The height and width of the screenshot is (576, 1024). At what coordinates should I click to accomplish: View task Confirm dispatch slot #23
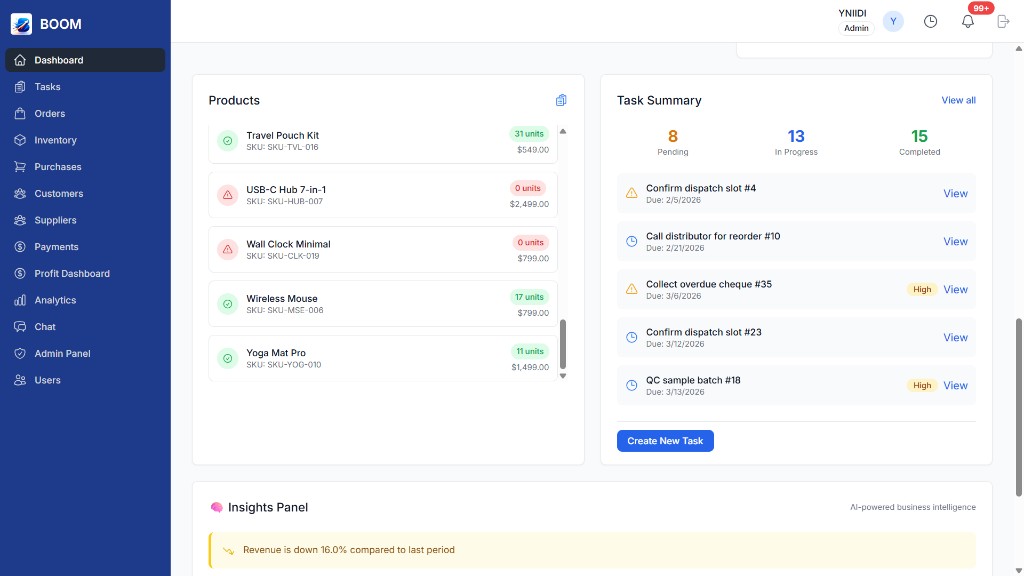click(955, 338)
